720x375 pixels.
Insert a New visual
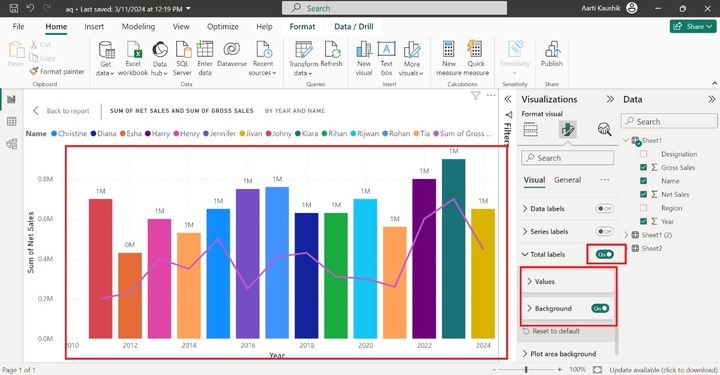point(364,58)
